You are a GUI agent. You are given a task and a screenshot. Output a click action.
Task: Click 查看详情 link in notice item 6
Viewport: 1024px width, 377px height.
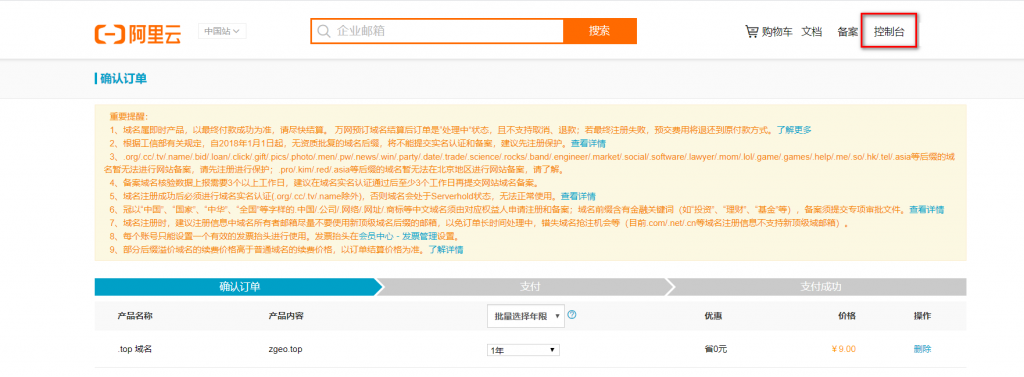point(927,210)
